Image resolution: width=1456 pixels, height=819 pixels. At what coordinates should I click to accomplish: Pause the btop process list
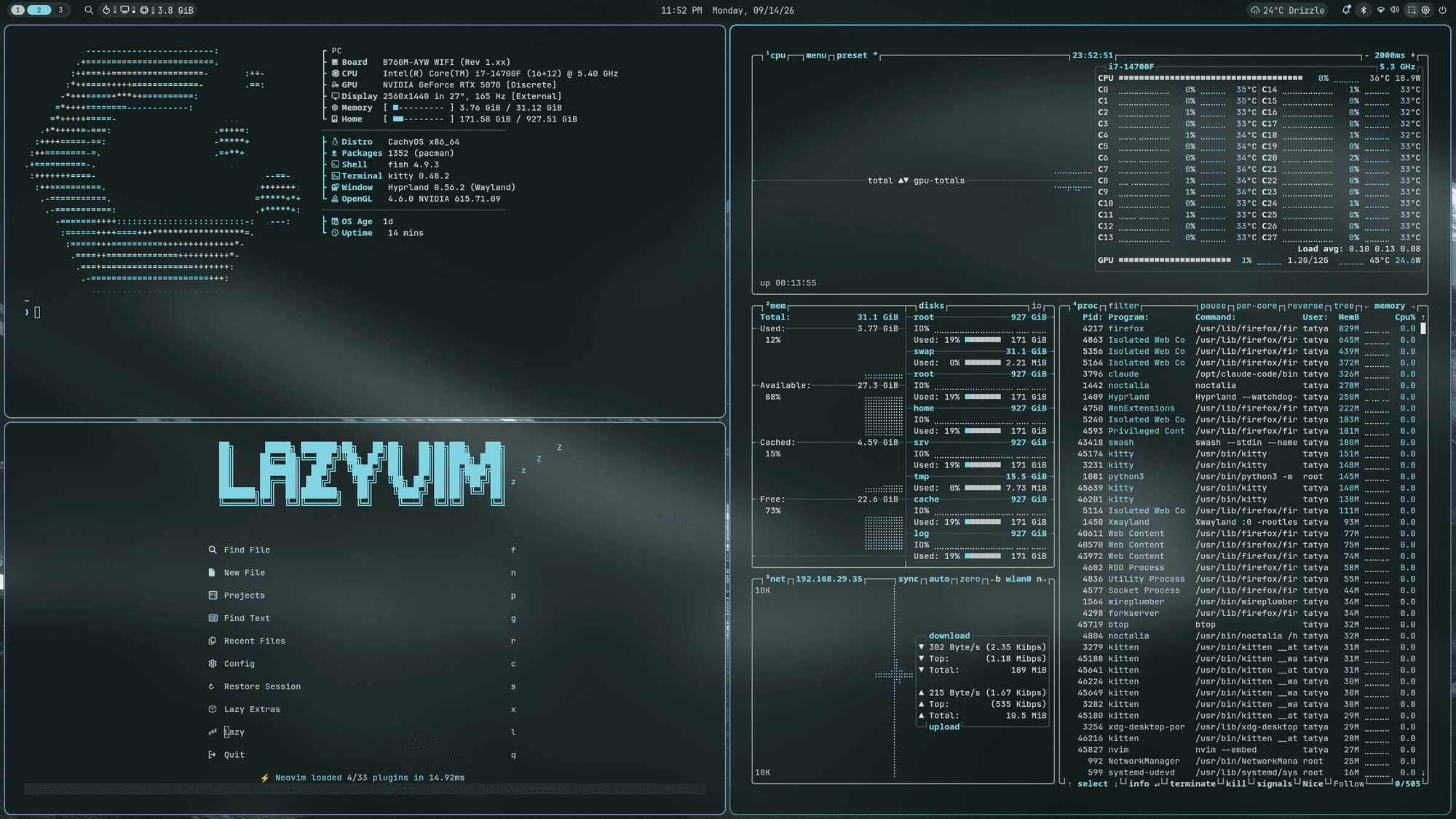click(x=1213, y=306)
